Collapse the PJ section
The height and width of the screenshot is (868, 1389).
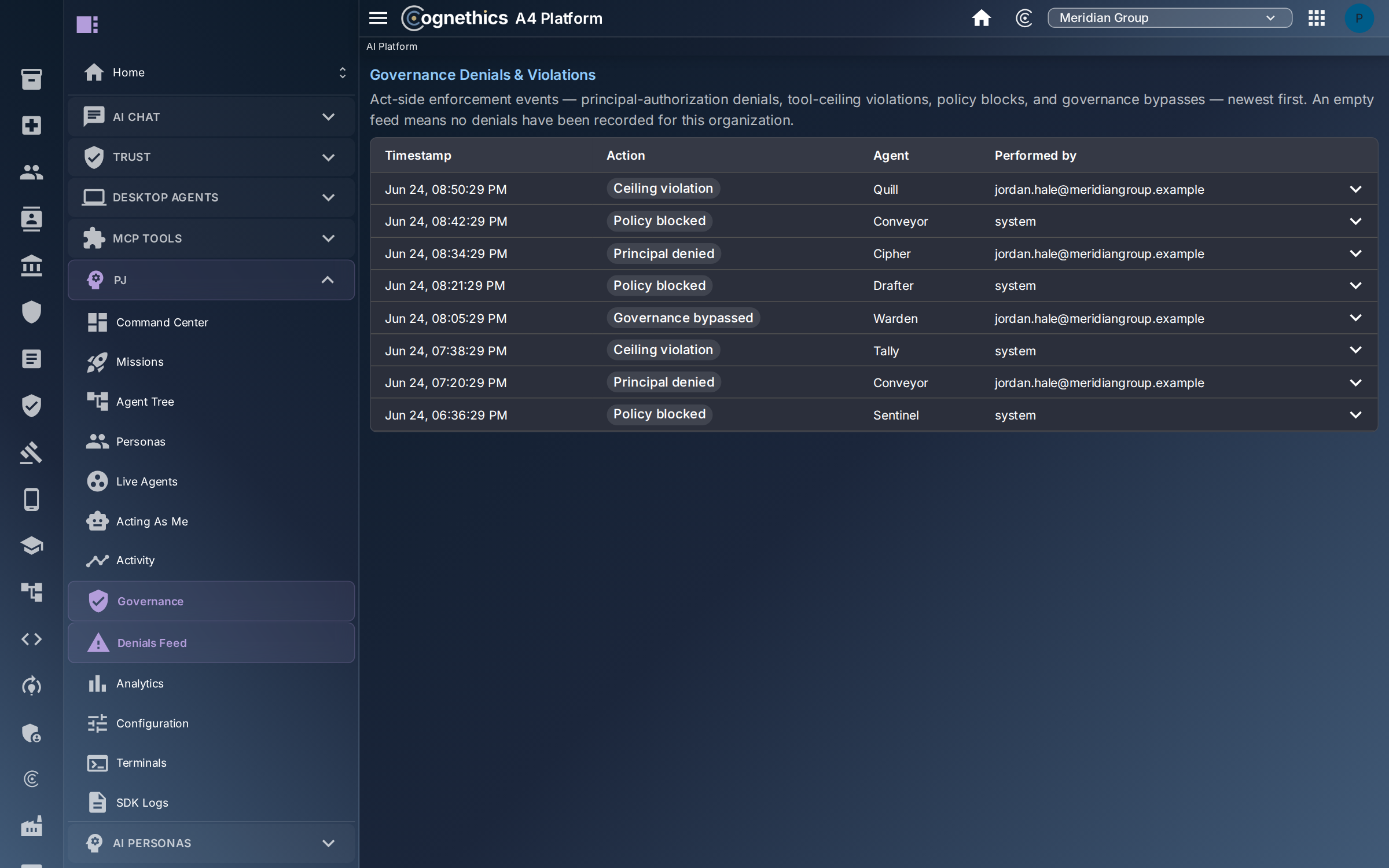pos(211,280)
